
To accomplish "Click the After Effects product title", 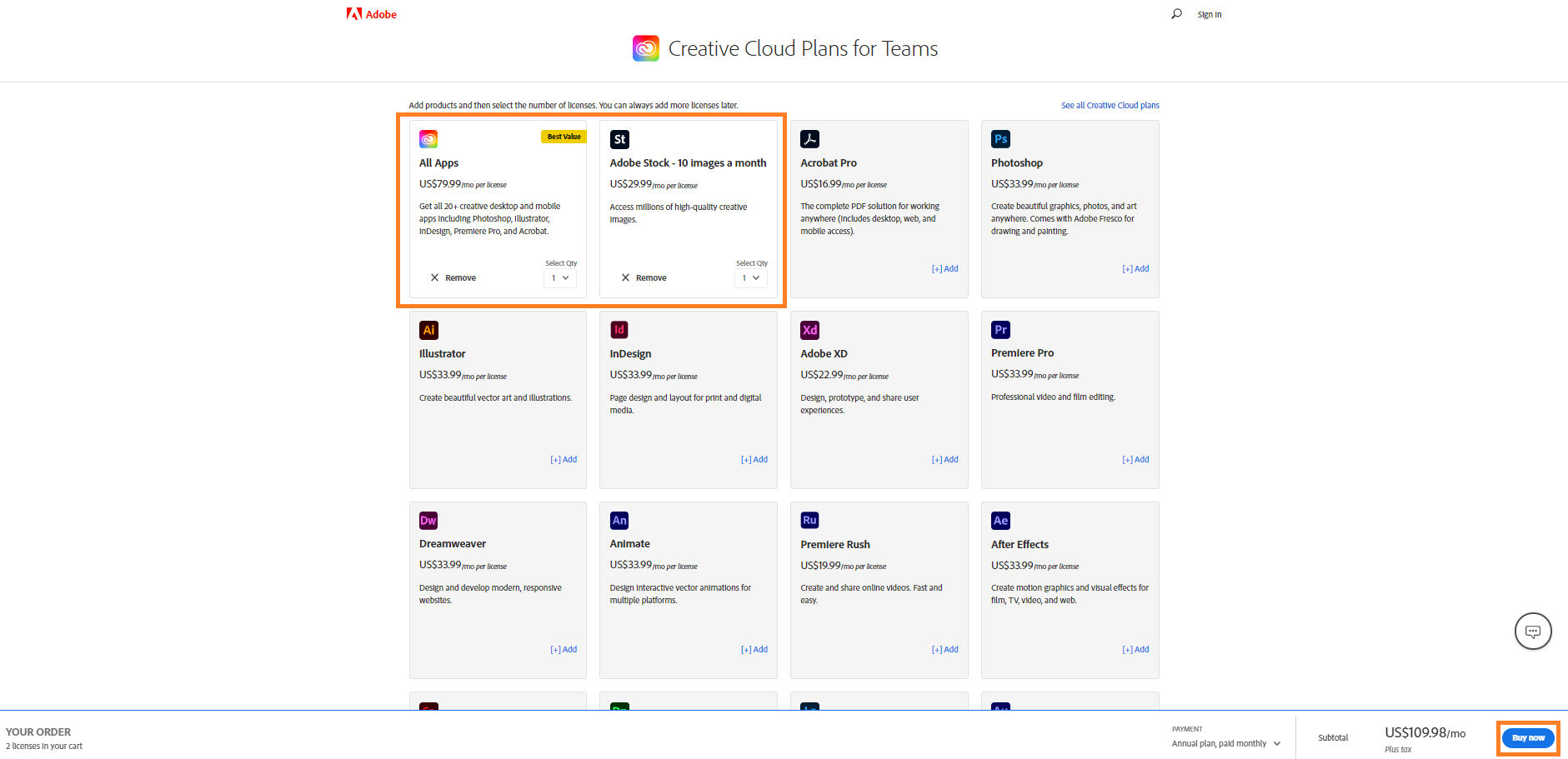I will [x=1019, y=545].
